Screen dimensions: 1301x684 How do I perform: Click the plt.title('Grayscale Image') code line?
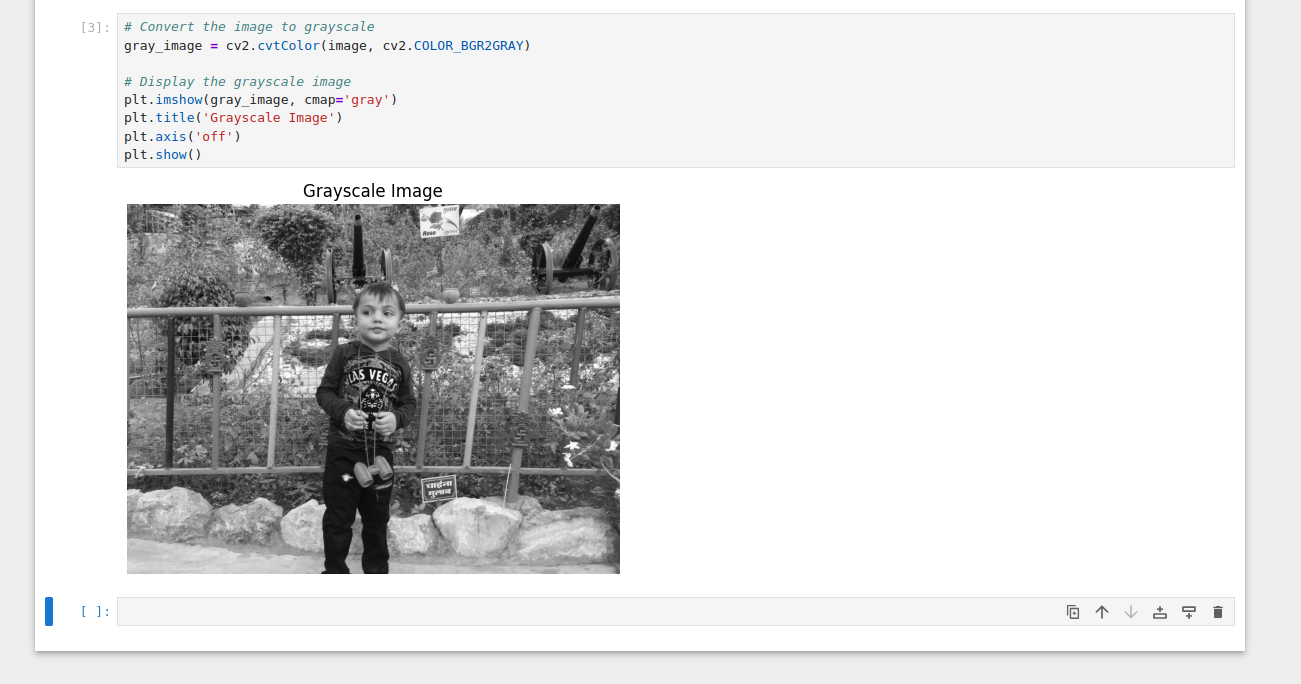[x=233, y=118]
